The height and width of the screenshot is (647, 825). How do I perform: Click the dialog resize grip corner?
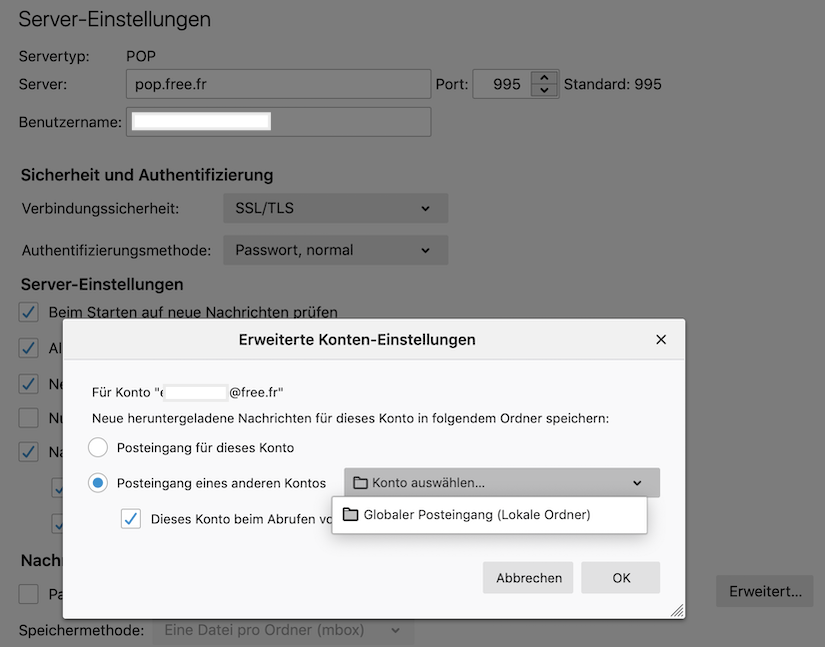tap(677, 610)
